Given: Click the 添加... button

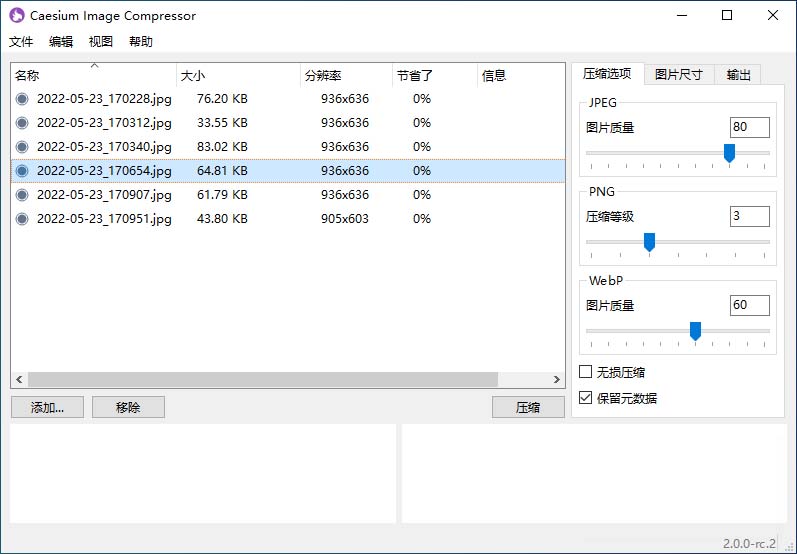Looking at the screenshot, I should [x=47, y=407].
